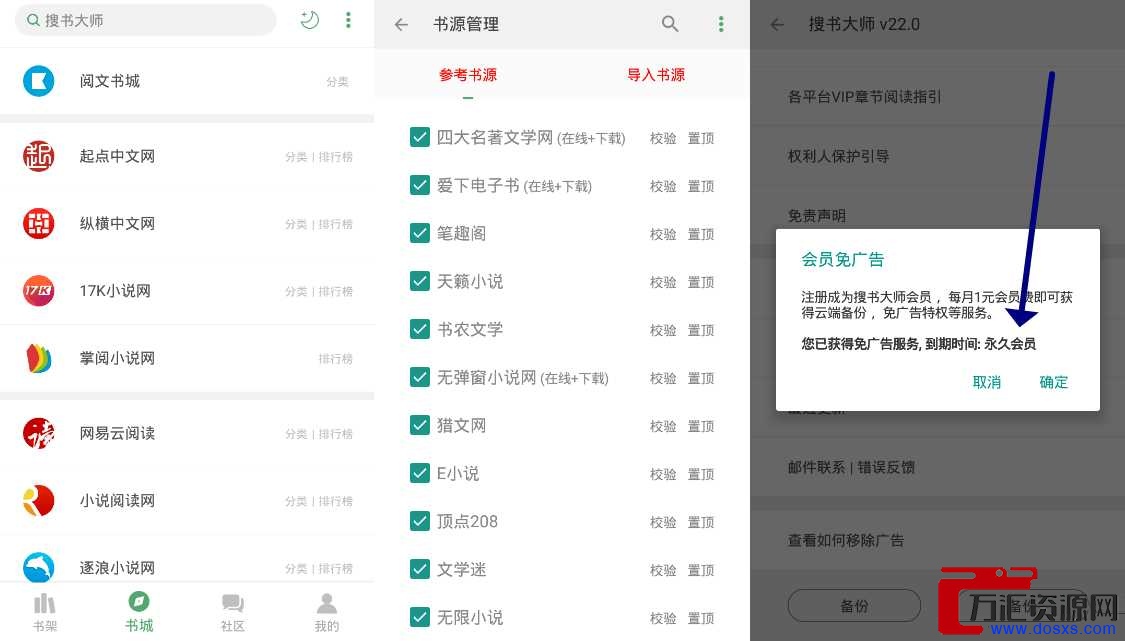1125x641 pixels.
Task: Open 分类 link for 阅文书城
Action: [337, 82]
